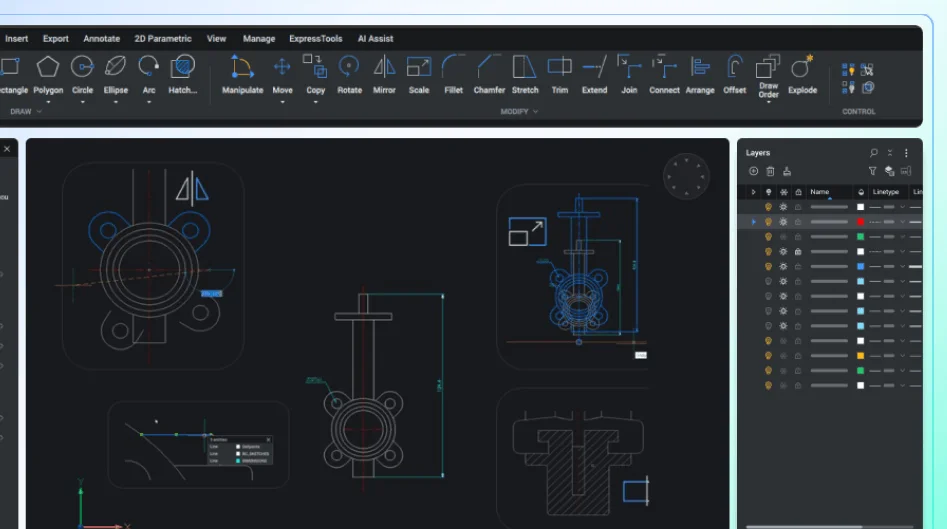Select the Trim tool
947x529 pixels.
pyautogui.click(x=560, y=67)
